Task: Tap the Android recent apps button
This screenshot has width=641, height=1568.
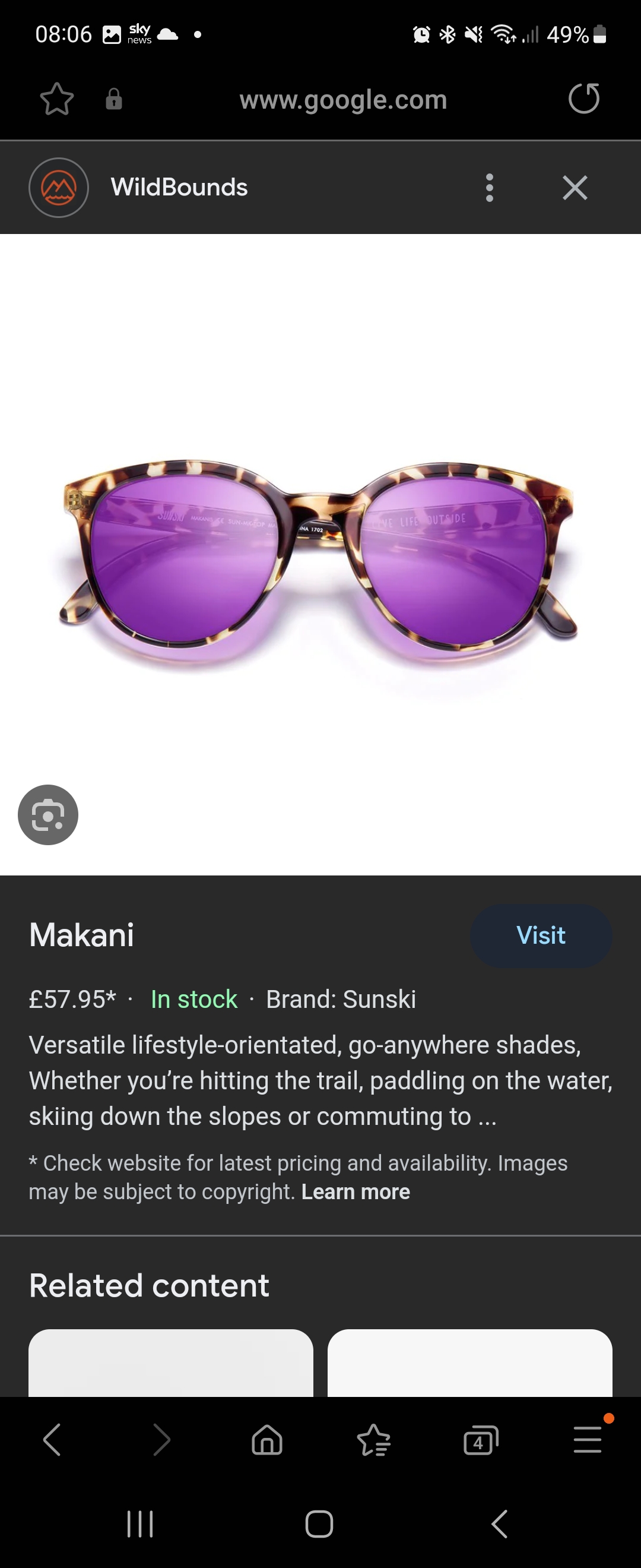Action: click(x=140, y=1524)
